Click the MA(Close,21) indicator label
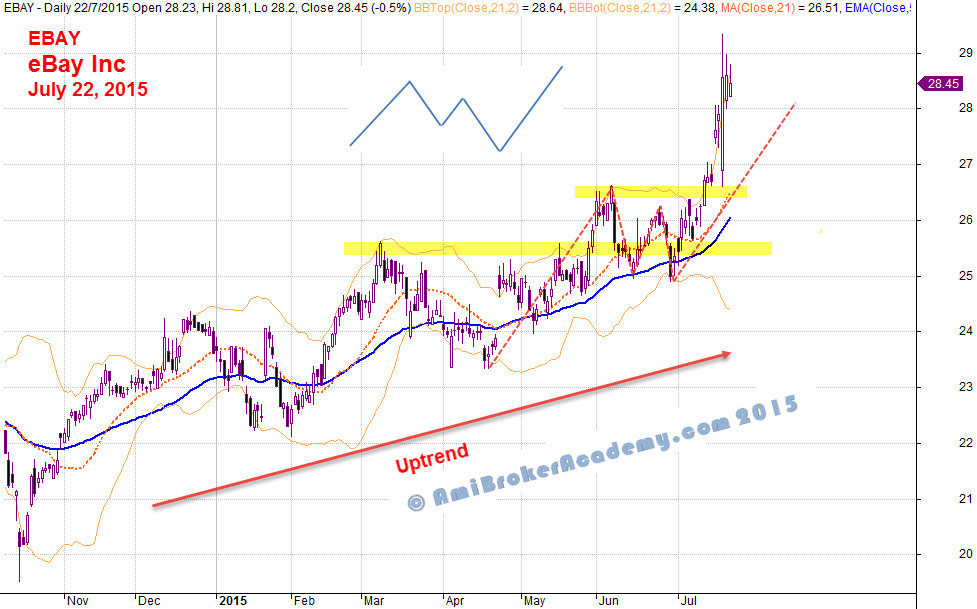This screenshot has width=977, height=609. click(758, 7)
